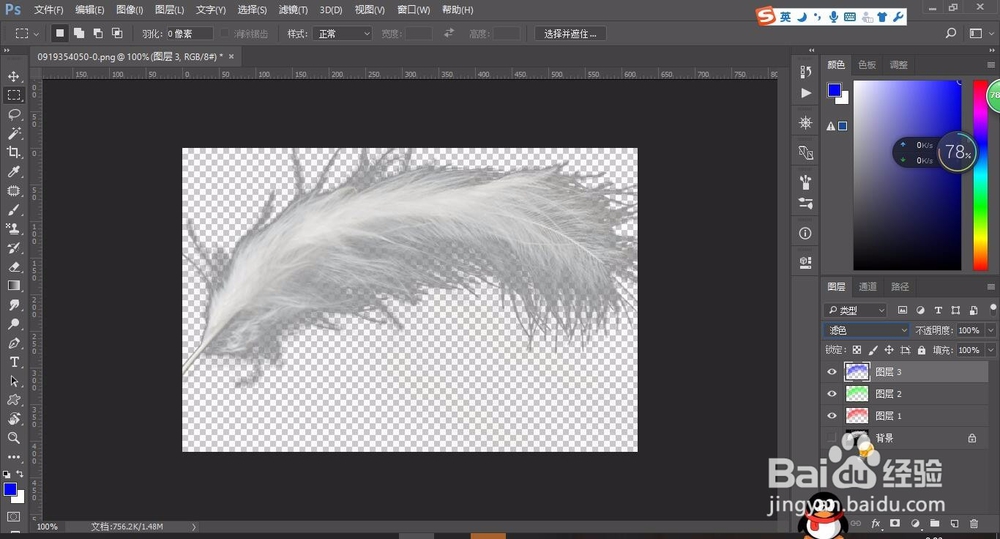
Task: Click Add to Selection mode button
Action: click(x=78, y=33)
